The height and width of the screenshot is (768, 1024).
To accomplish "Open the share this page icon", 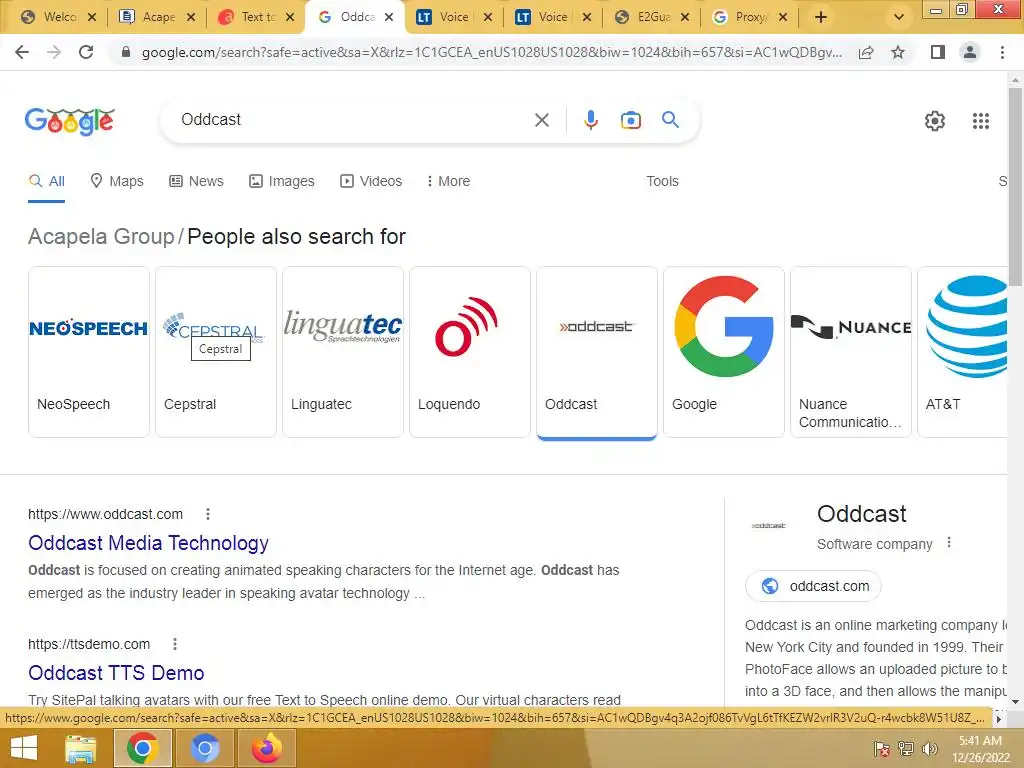I will point(866,52).
